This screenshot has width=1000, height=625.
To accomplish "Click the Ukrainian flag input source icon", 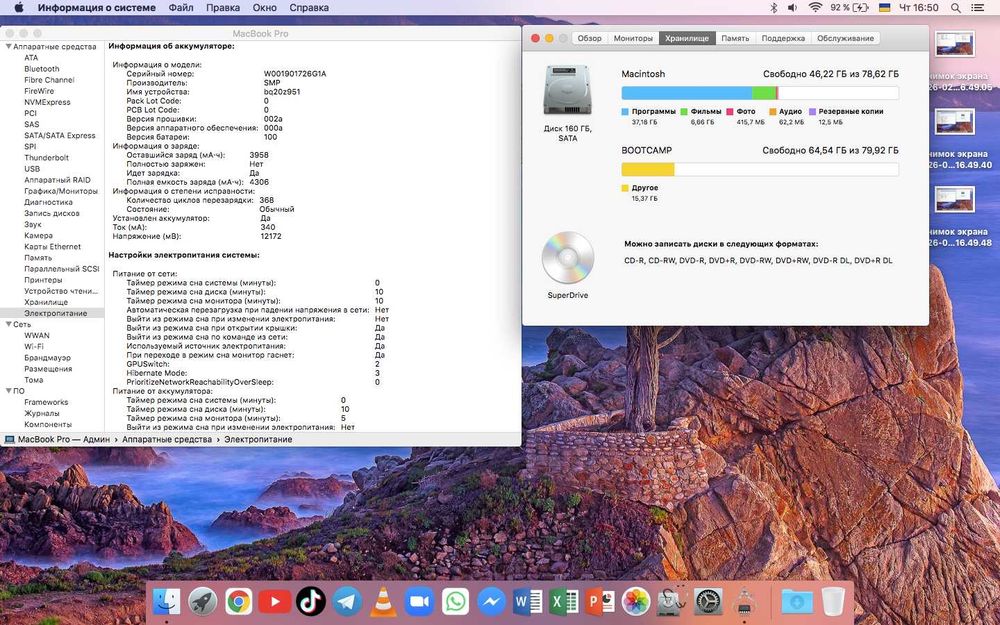I will [885, 8].
